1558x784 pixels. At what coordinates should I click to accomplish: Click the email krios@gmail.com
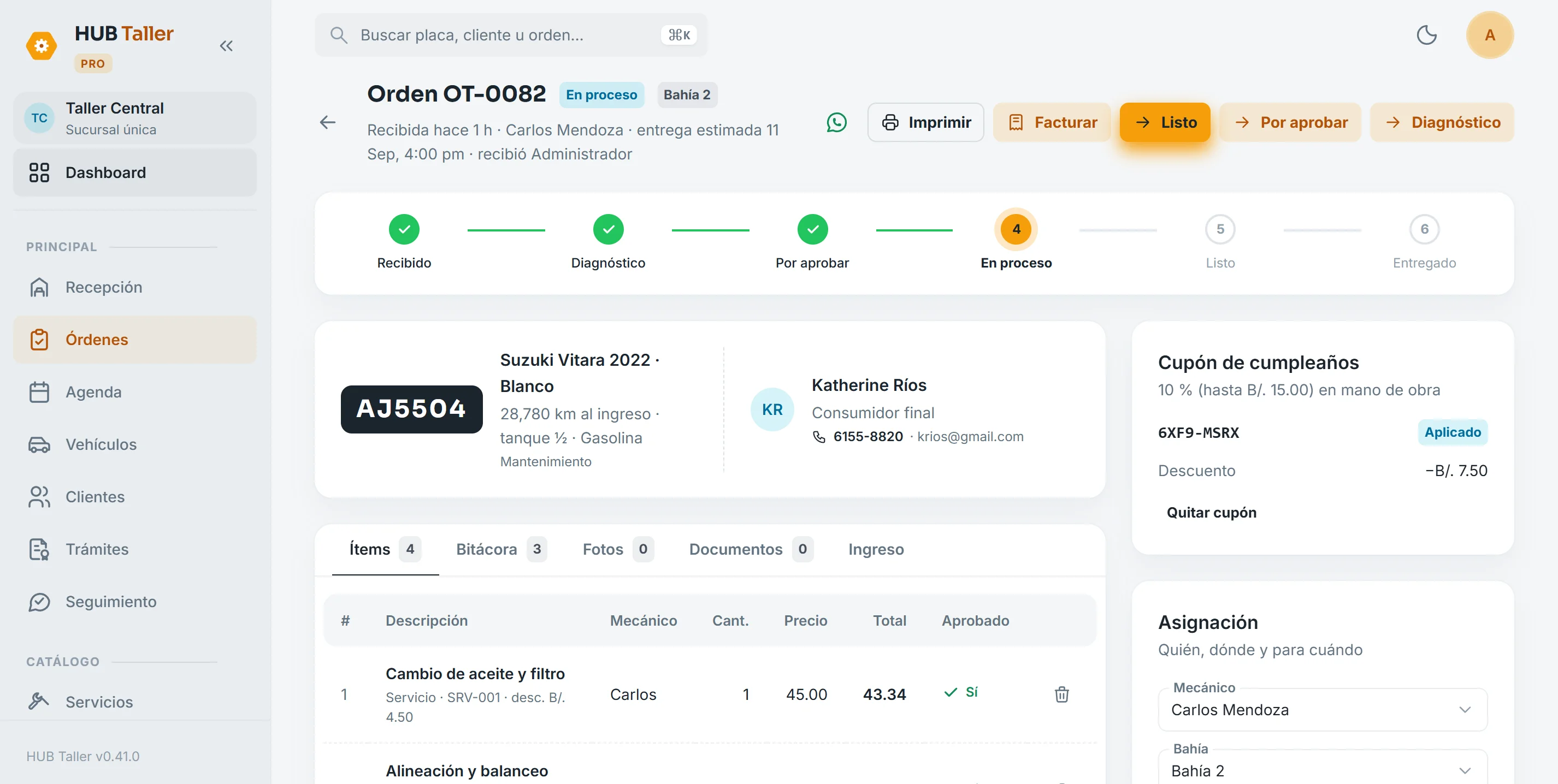(x=970, y=436)
